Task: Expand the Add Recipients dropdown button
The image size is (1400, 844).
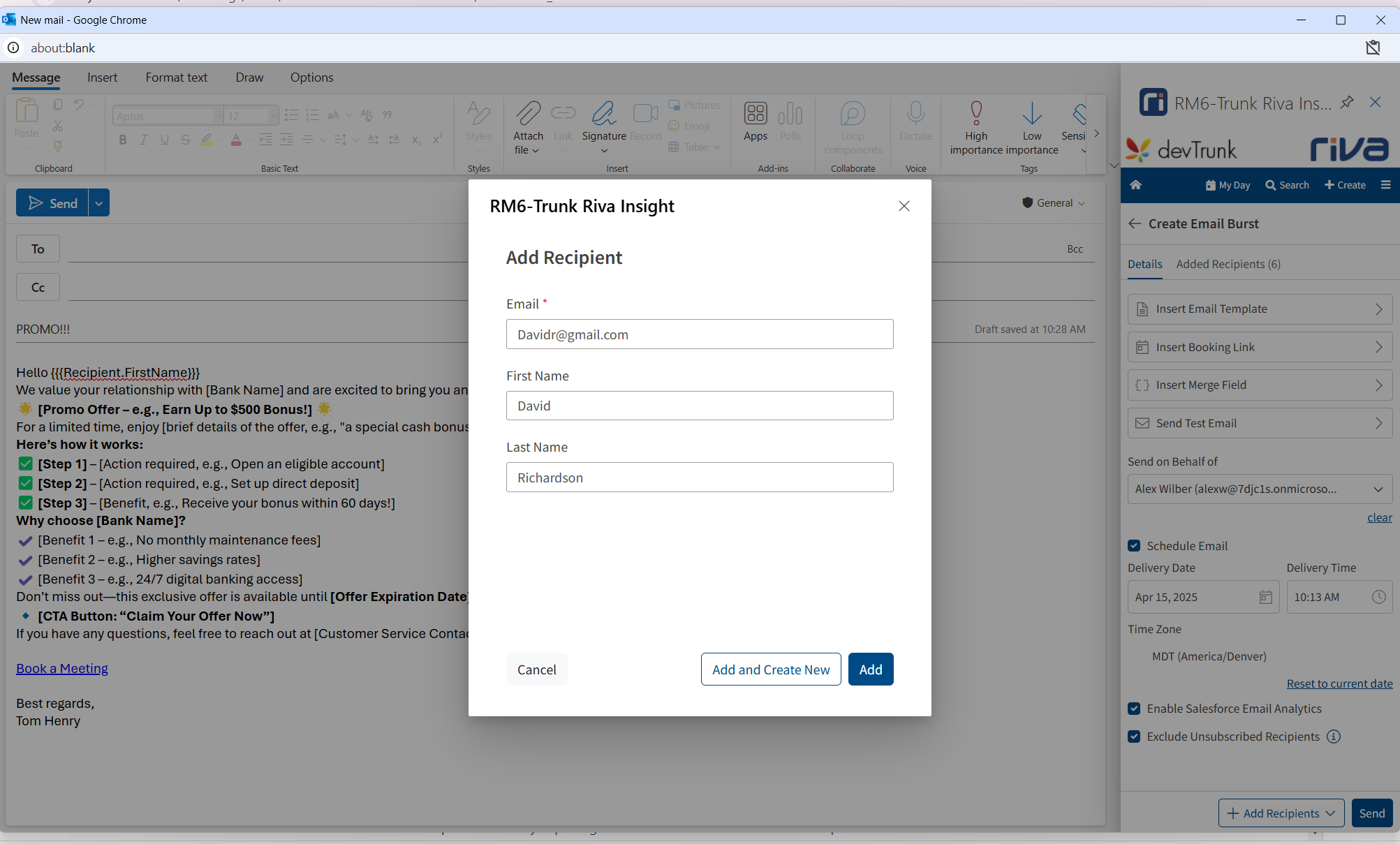Action: tap(1330, 813)
